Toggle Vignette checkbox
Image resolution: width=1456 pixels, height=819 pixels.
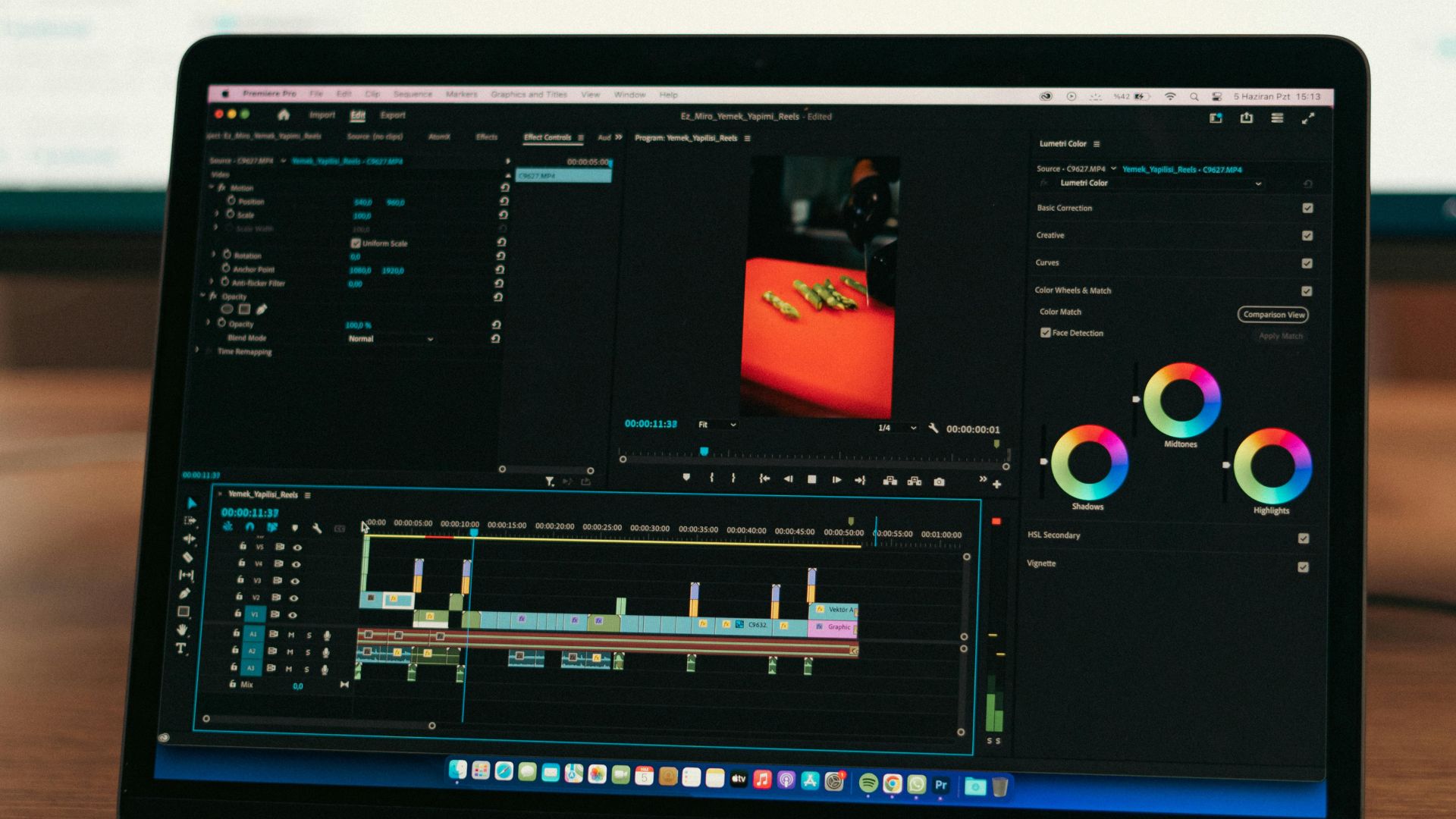(1303, 566)
